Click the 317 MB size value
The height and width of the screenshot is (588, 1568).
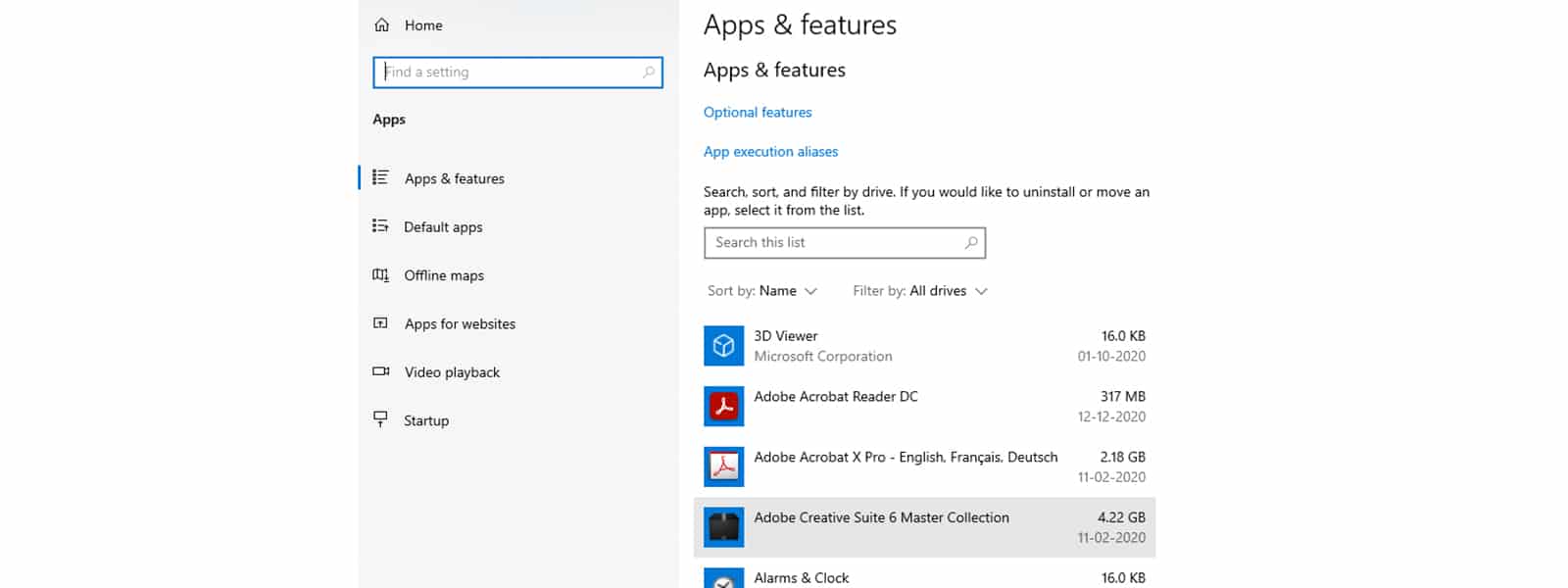click(x=1123, y=397)
